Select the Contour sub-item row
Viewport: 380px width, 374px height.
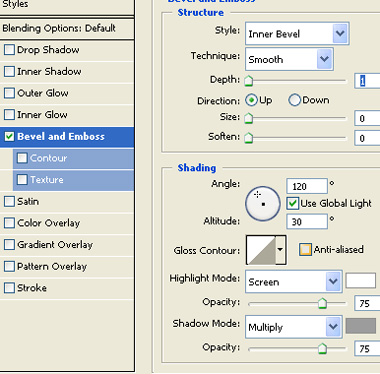tap(73, 158)
